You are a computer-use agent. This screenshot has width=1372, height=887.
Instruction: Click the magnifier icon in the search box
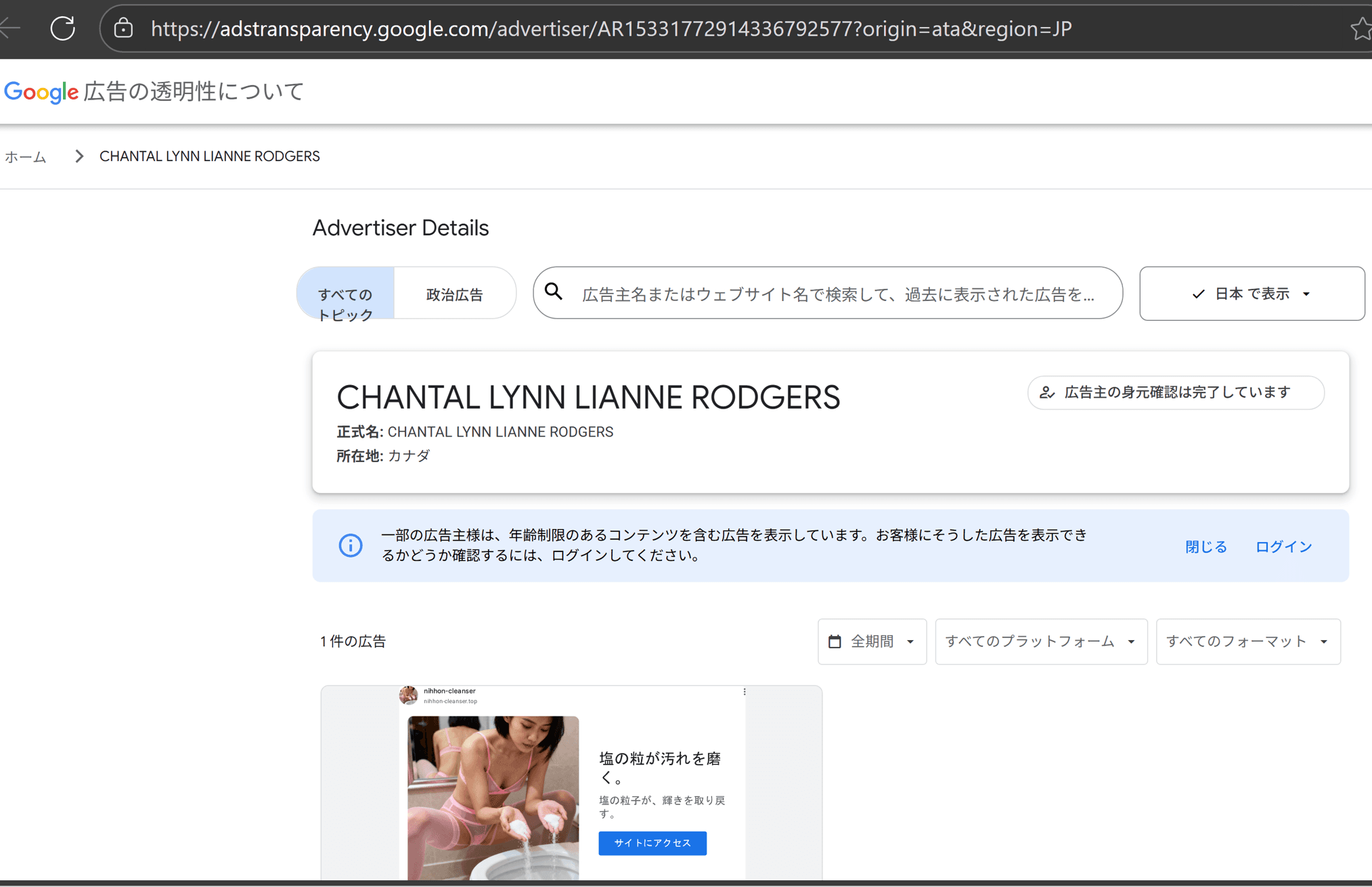pos(554,292)
